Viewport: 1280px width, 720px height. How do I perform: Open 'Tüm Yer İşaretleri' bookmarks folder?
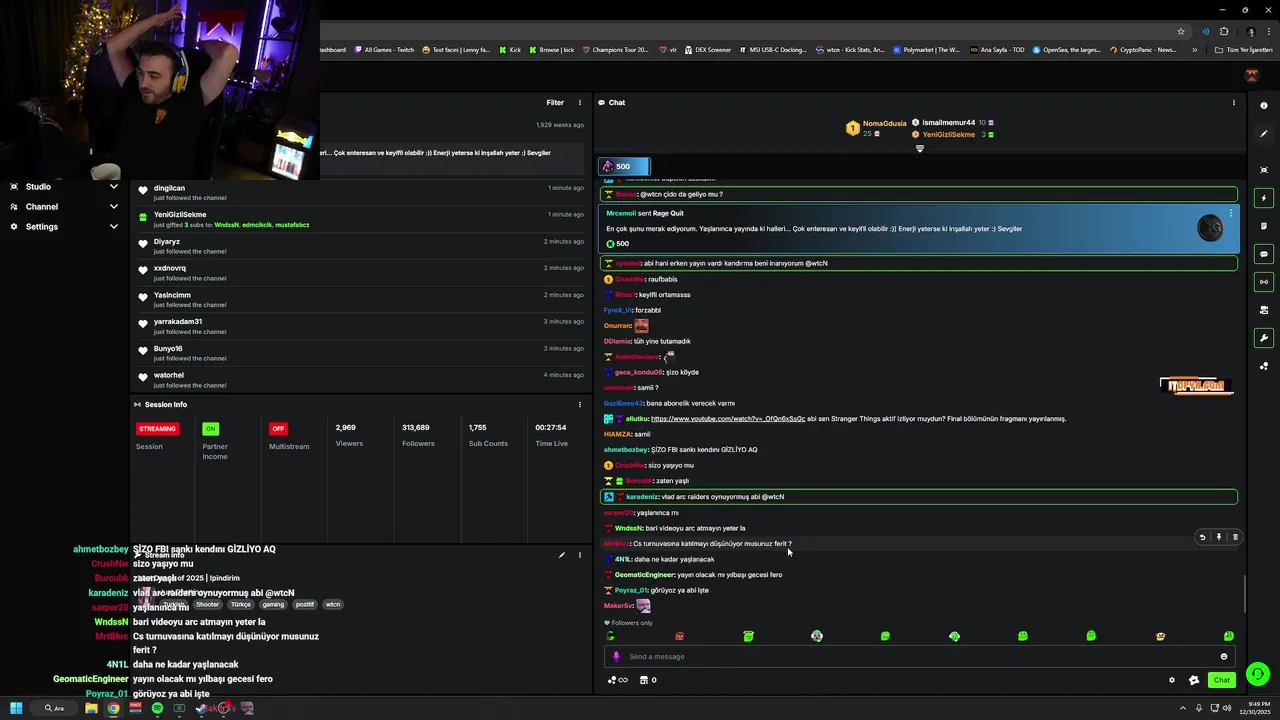click(1244, 50)
